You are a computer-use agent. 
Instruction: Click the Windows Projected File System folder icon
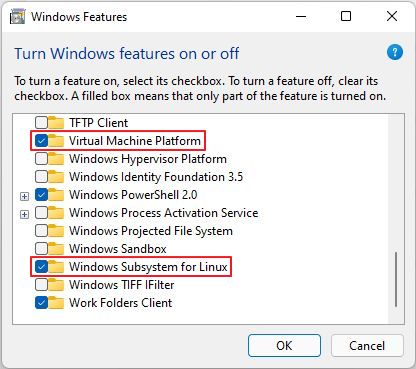(56, 231)
